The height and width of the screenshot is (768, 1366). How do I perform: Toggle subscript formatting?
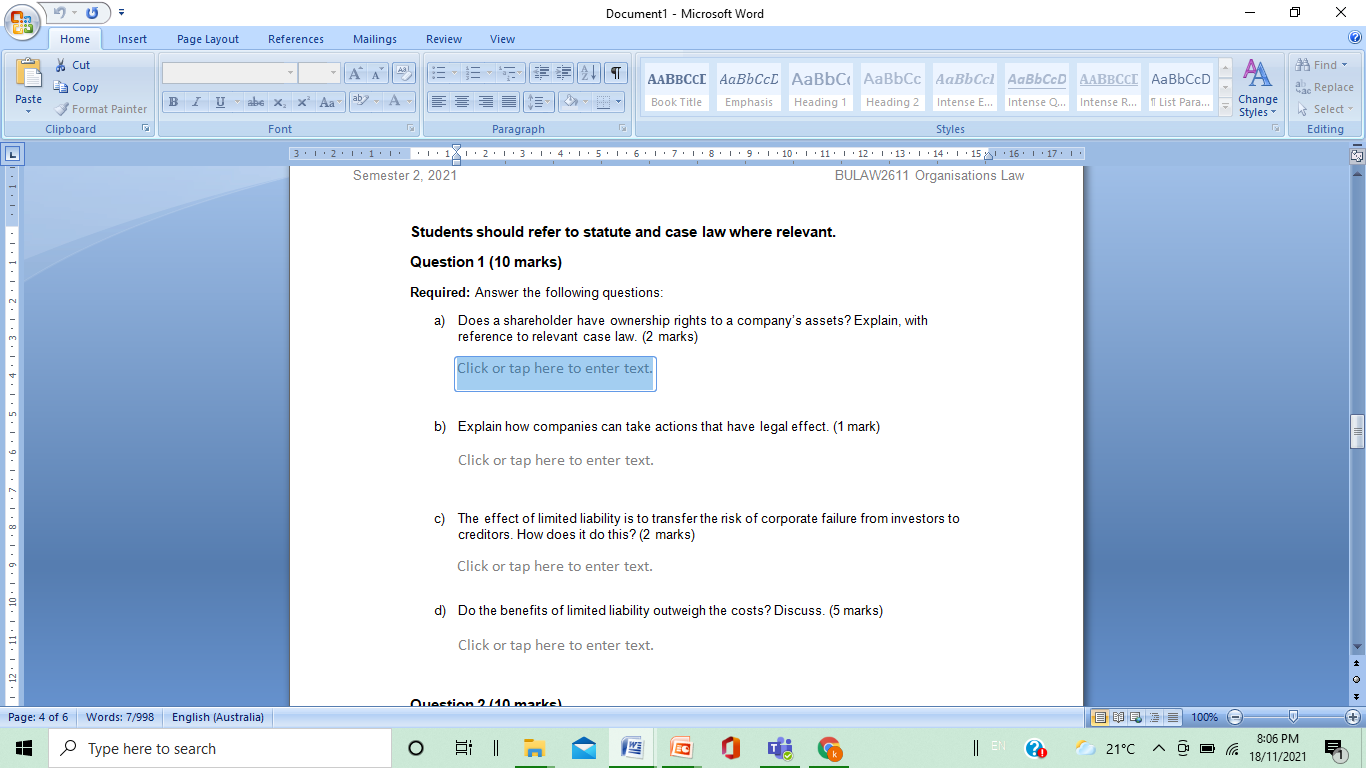pyautogui.click(x=280, y=102)
